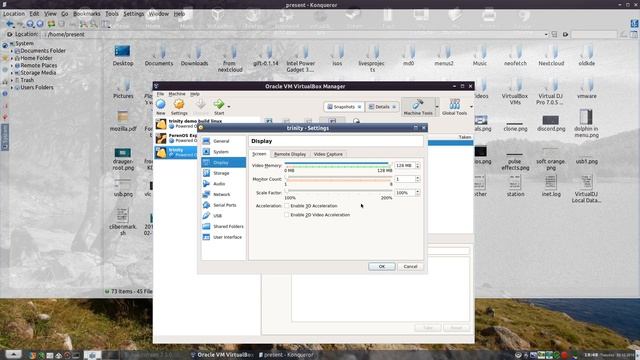Confirm settings with OK button
Image resolution: width=640 pixels, height=360 pixels.
pos(382,267)
